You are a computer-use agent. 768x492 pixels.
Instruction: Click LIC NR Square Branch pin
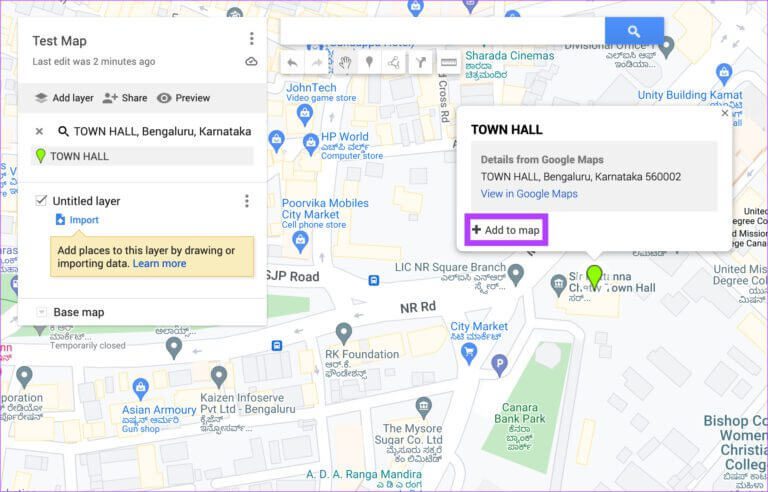coord(515,274)
